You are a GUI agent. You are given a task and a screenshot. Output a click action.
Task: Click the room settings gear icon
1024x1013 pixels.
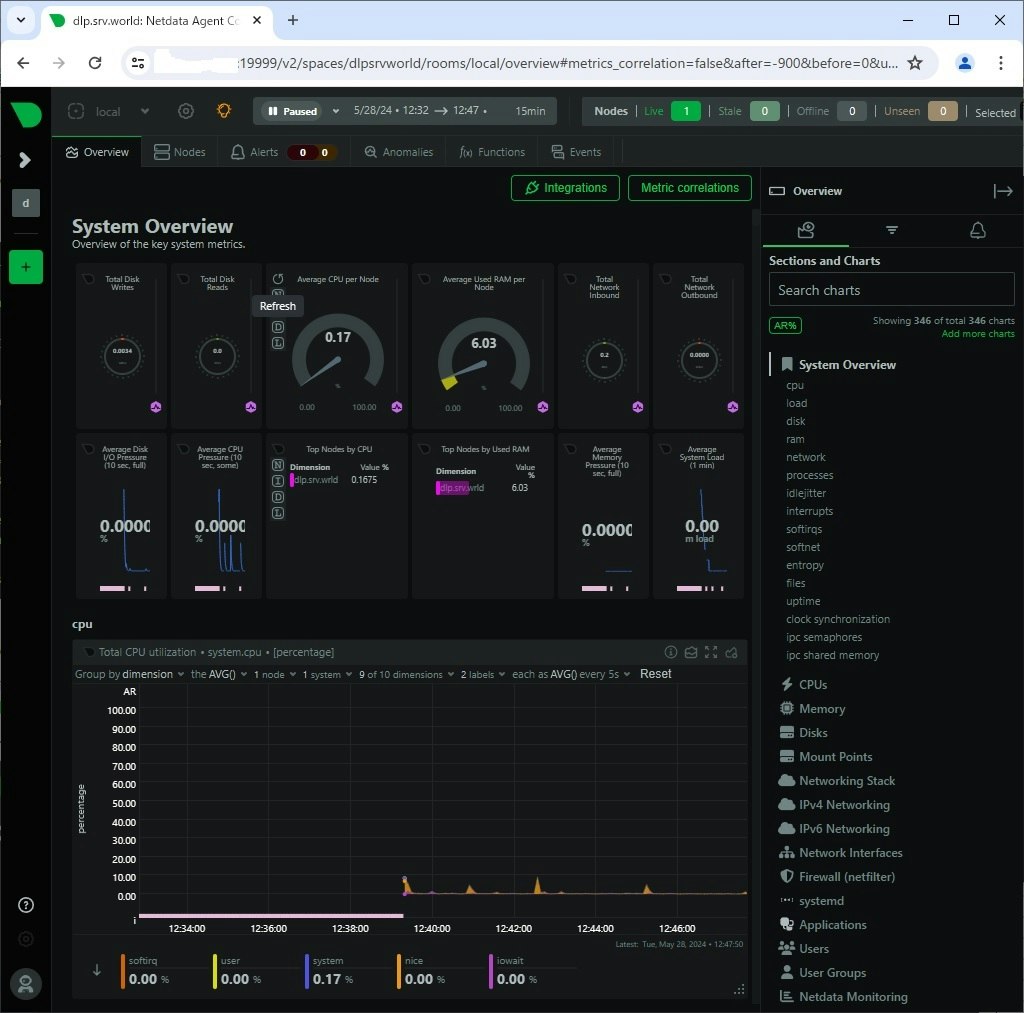tap(185, 111)
